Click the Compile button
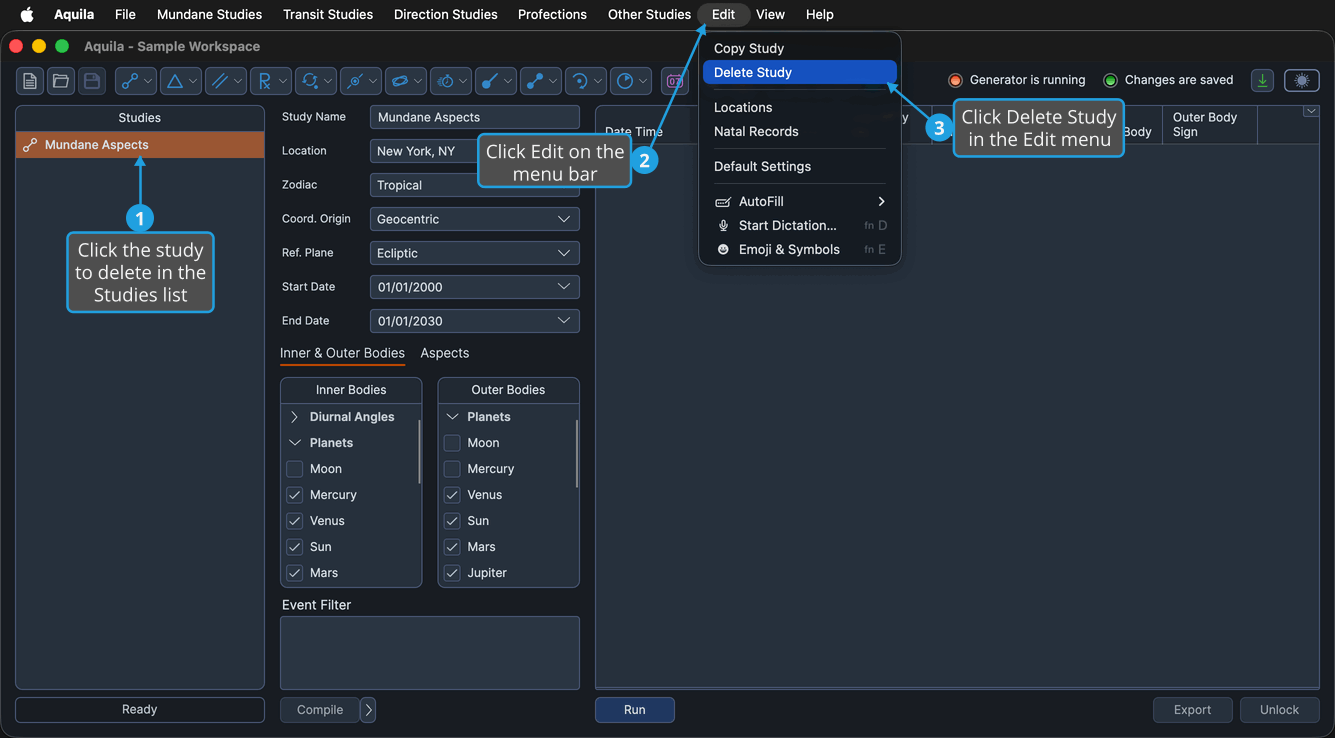1335x738 pixels. pyautogui.click(x=320, y=710)
